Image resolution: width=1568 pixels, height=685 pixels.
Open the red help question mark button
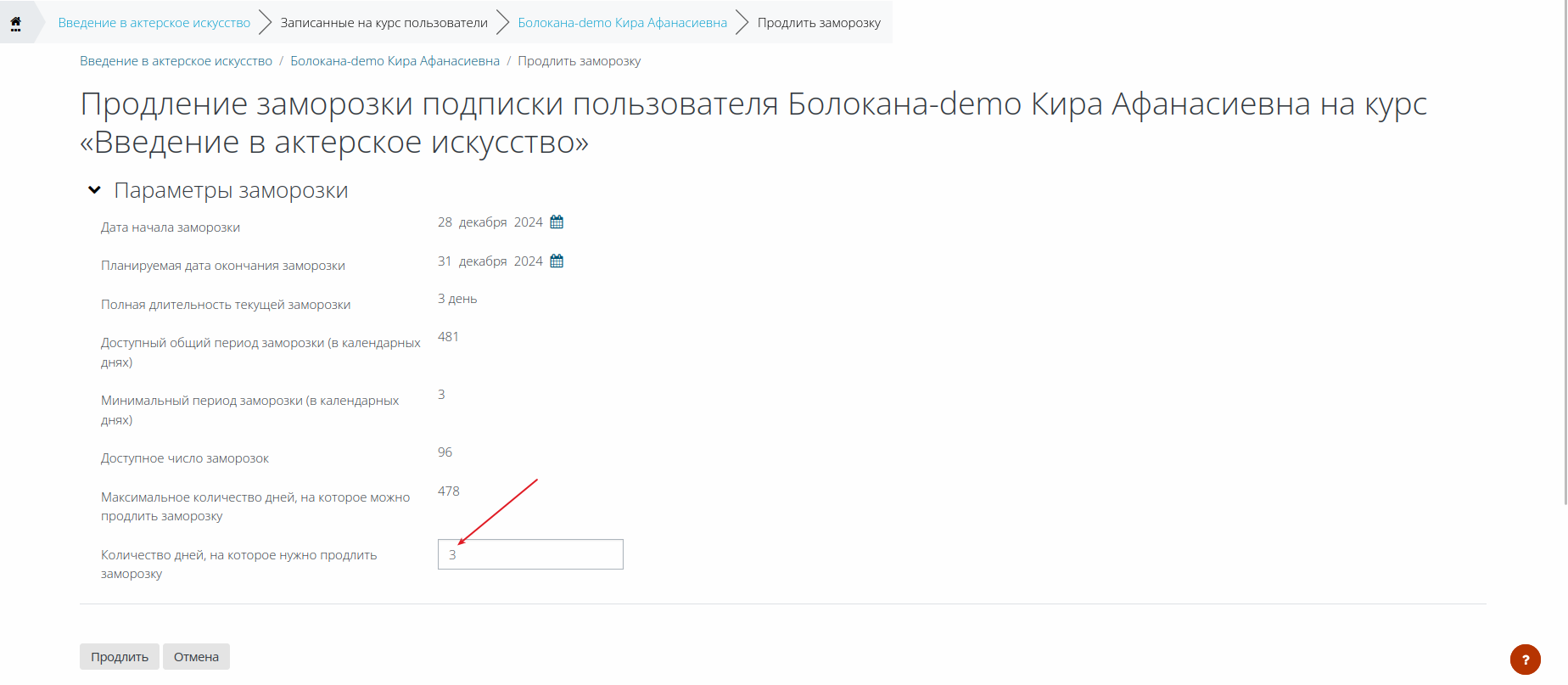[x=1525, y=660]
